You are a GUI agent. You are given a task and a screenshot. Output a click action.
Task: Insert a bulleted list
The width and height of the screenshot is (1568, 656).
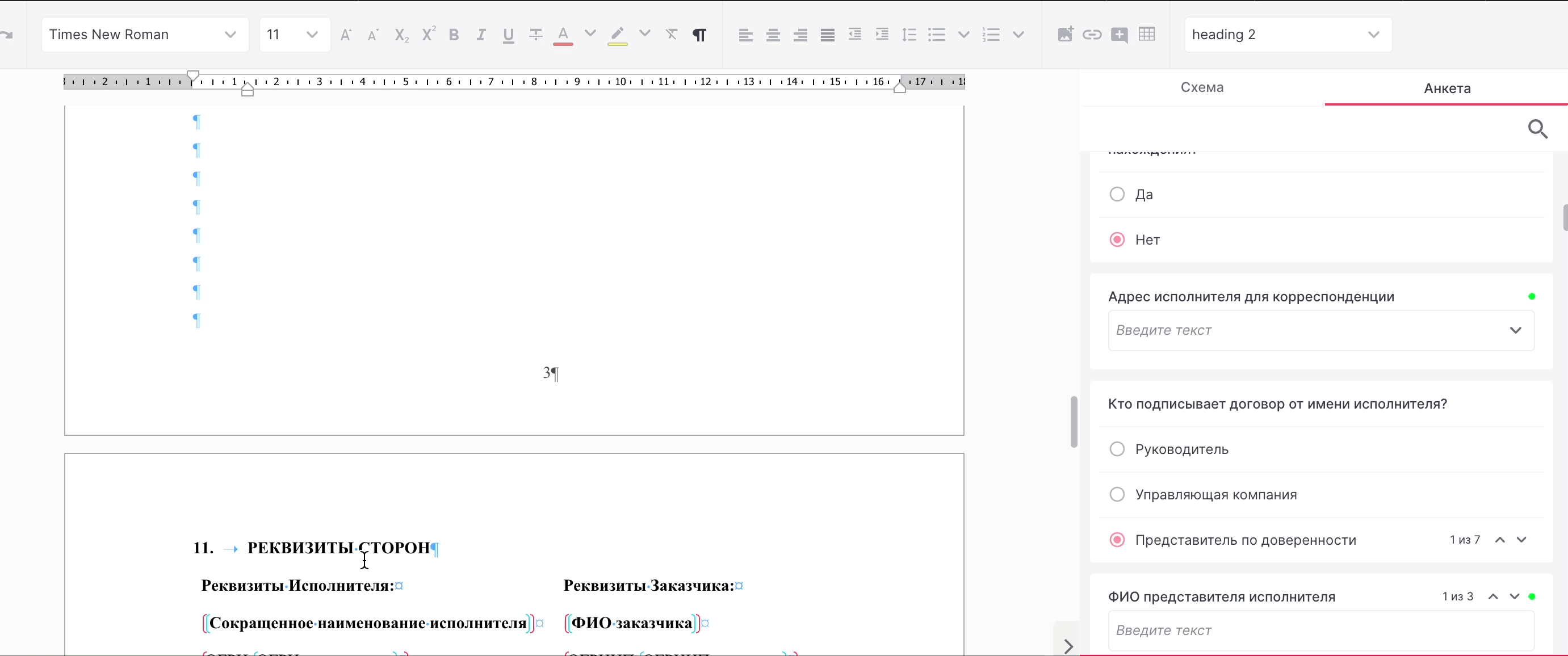click(937, 35)
